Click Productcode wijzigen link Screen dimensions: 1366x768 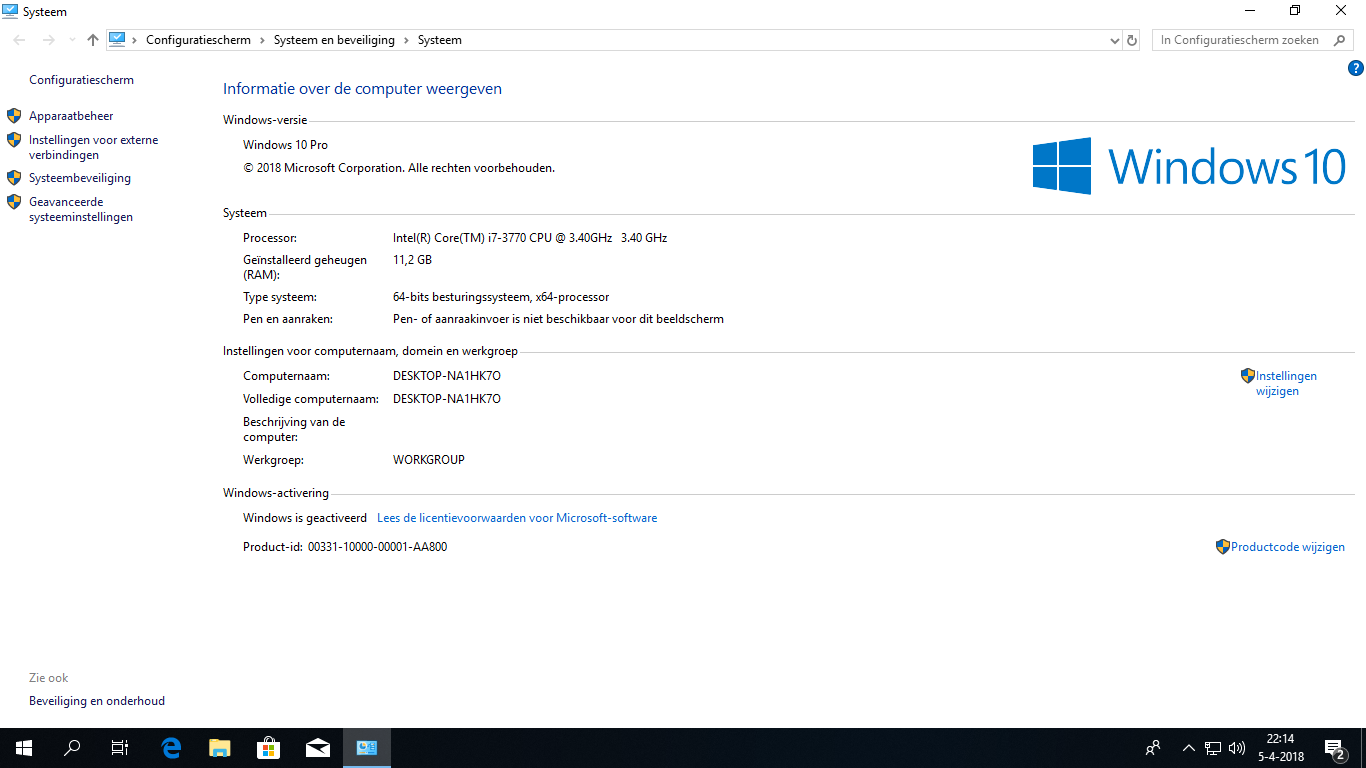[1288, 547]
